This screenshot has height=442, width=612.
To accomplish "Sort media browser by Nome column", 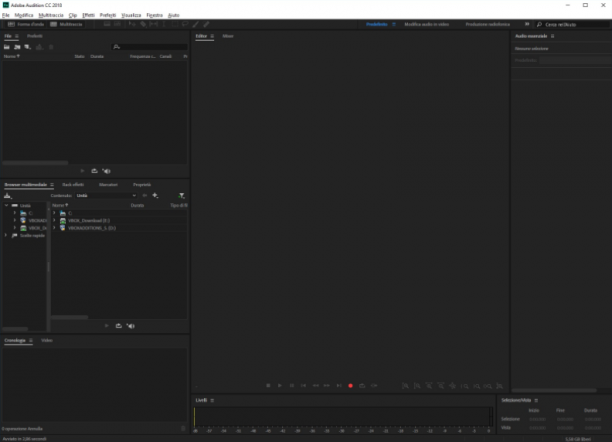I will tap(60, 205).
